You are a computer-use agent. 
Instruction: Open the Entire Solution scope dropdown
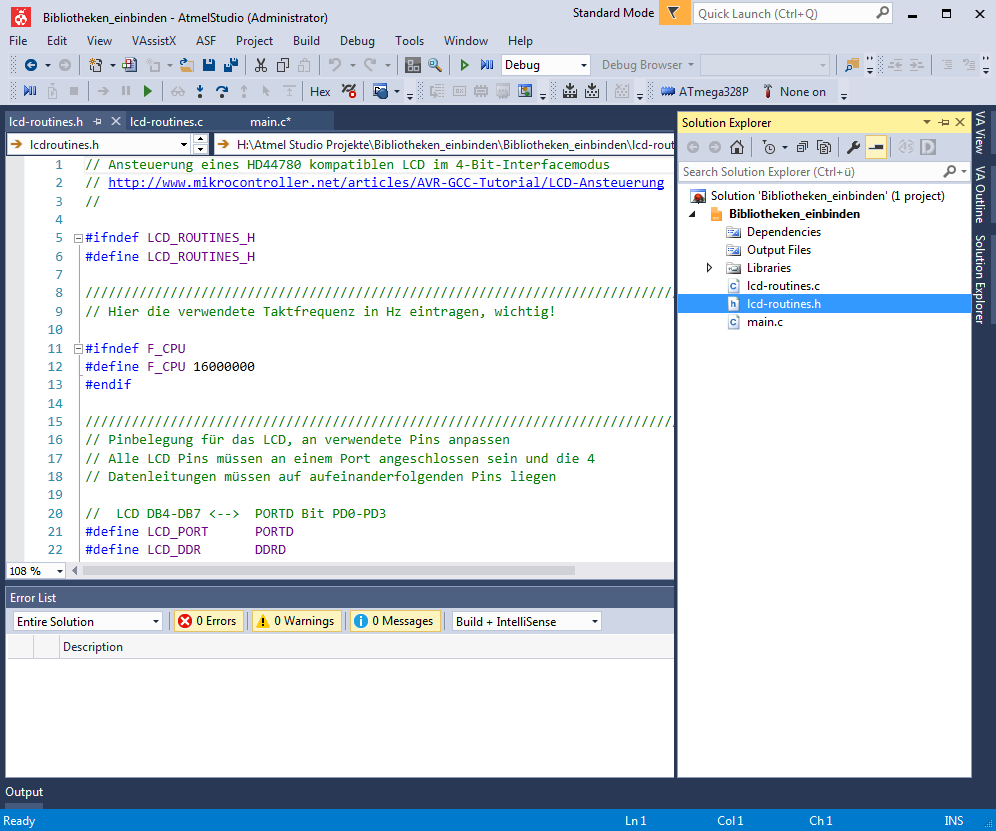[87, 621]
